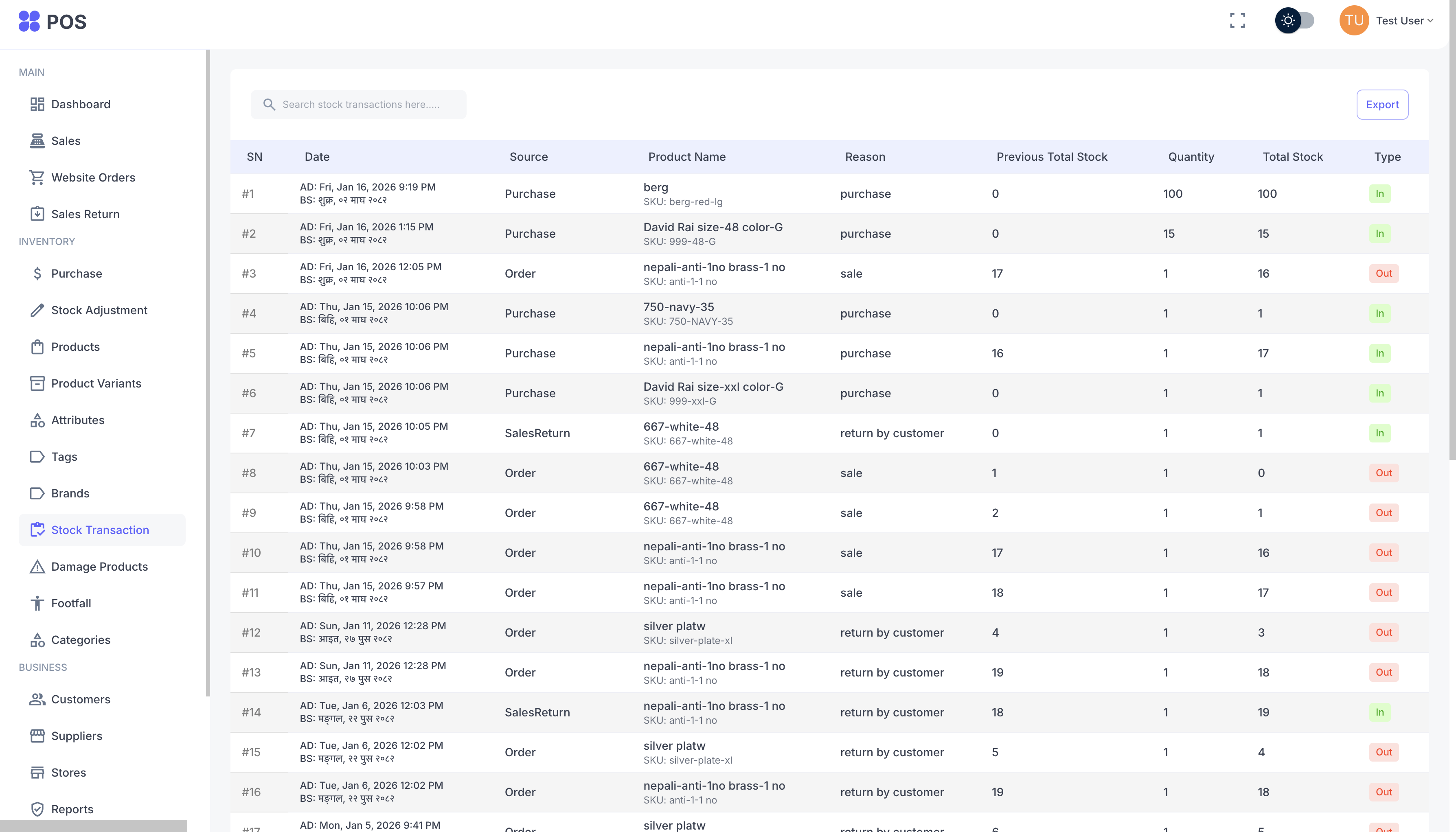Click the fullscreen expand icon
Image resolution: width=1456 pixels, height=832 pixels.
(x=1238, y=20)
